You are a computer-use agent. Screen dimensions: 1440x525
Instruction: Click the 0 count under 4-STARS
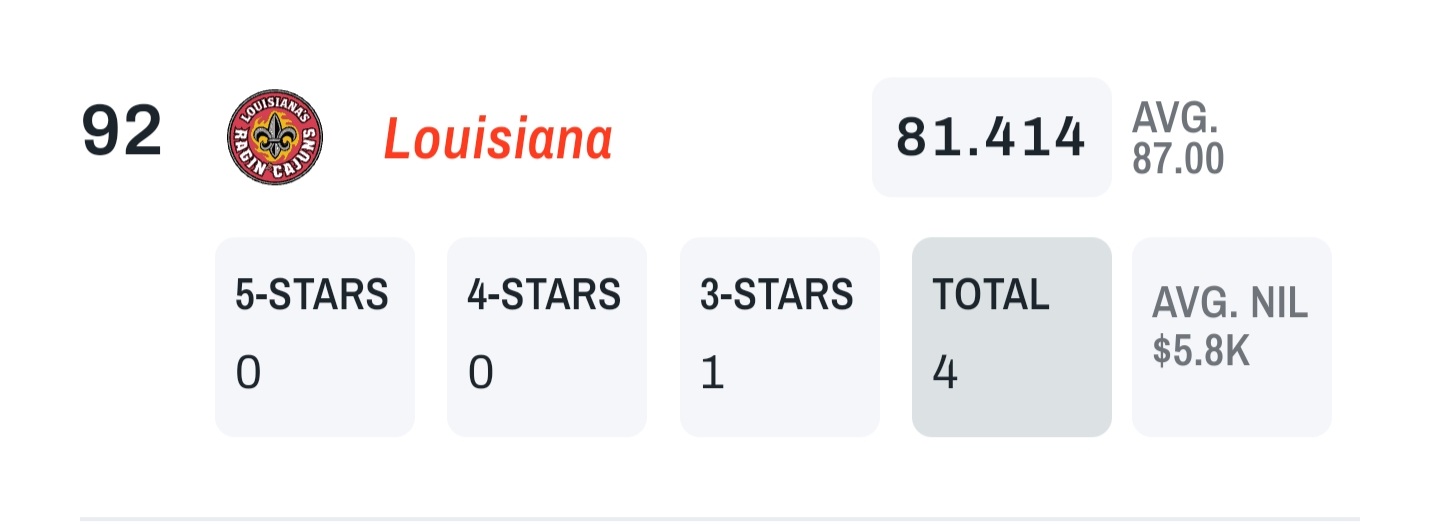(x=481, y=374)
